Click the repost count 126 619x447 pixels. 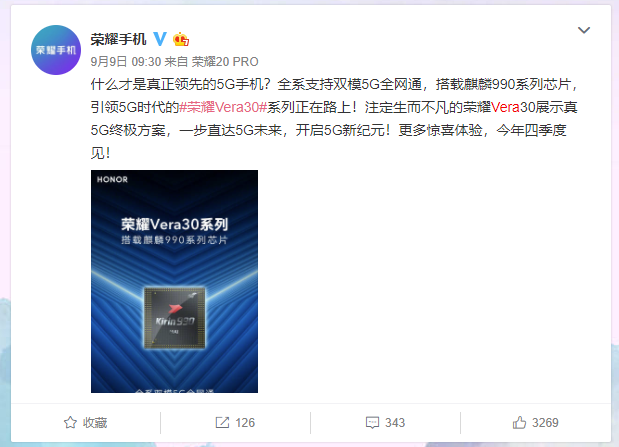[245, 423]
